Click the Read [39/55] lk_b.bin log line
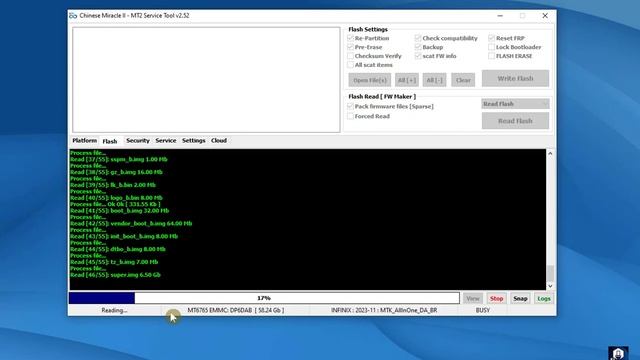This screenshot has height=360, width=640. coord(113,185)
